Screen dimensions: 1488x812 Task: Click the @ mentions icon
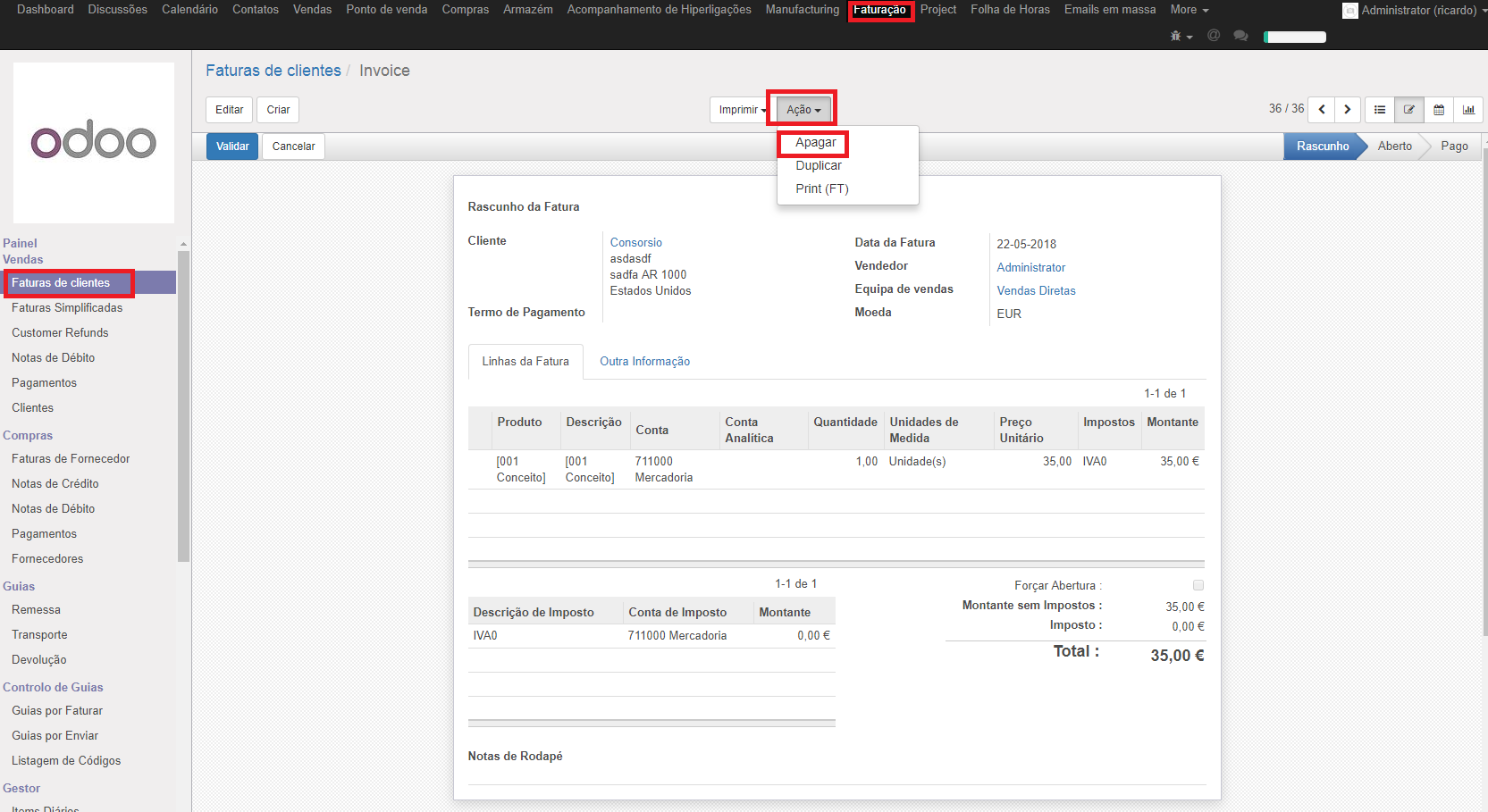tap(1214, 36)
